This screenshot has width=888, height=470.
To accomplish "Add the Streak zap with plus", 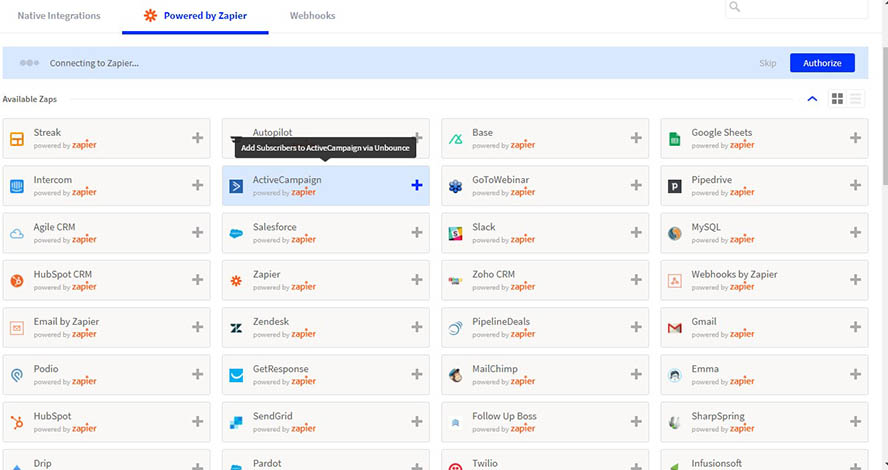I will pos(197,138).
